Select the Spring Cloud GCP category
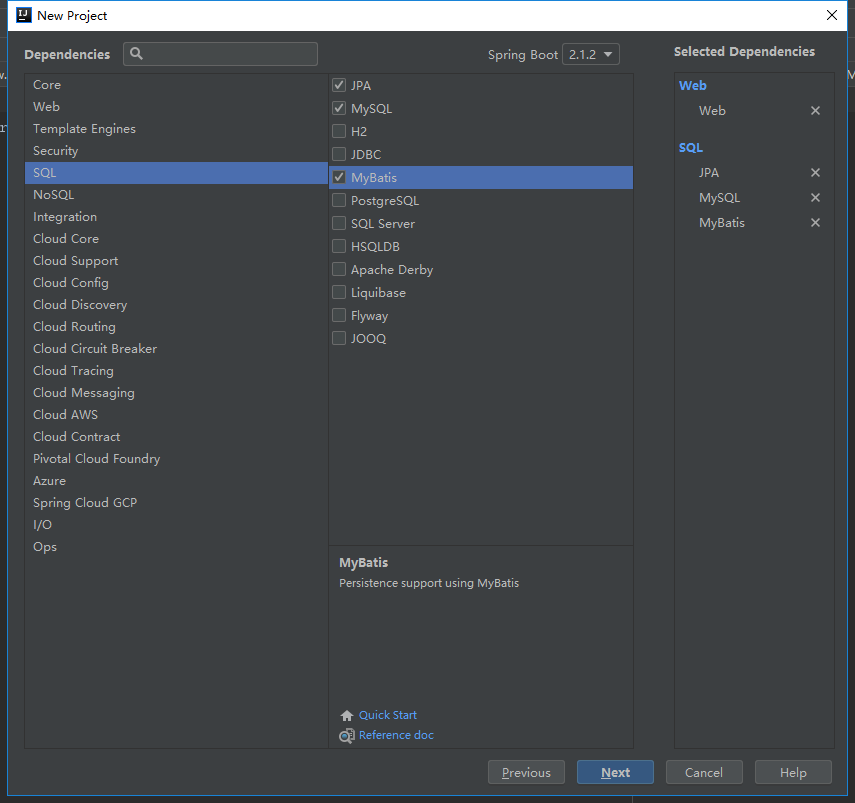The image size is (855, 803). [x=176, y=503]
